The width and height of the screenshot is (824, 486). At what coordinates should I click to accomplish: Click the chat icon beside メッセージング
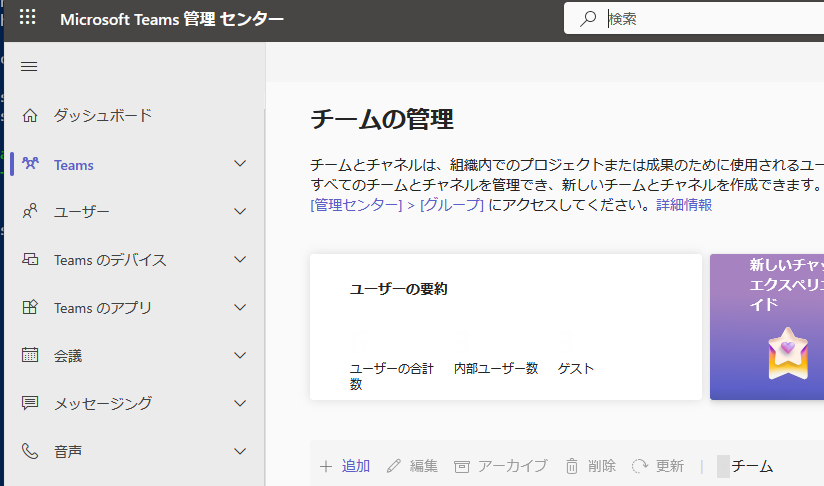(x=30, y=403)
